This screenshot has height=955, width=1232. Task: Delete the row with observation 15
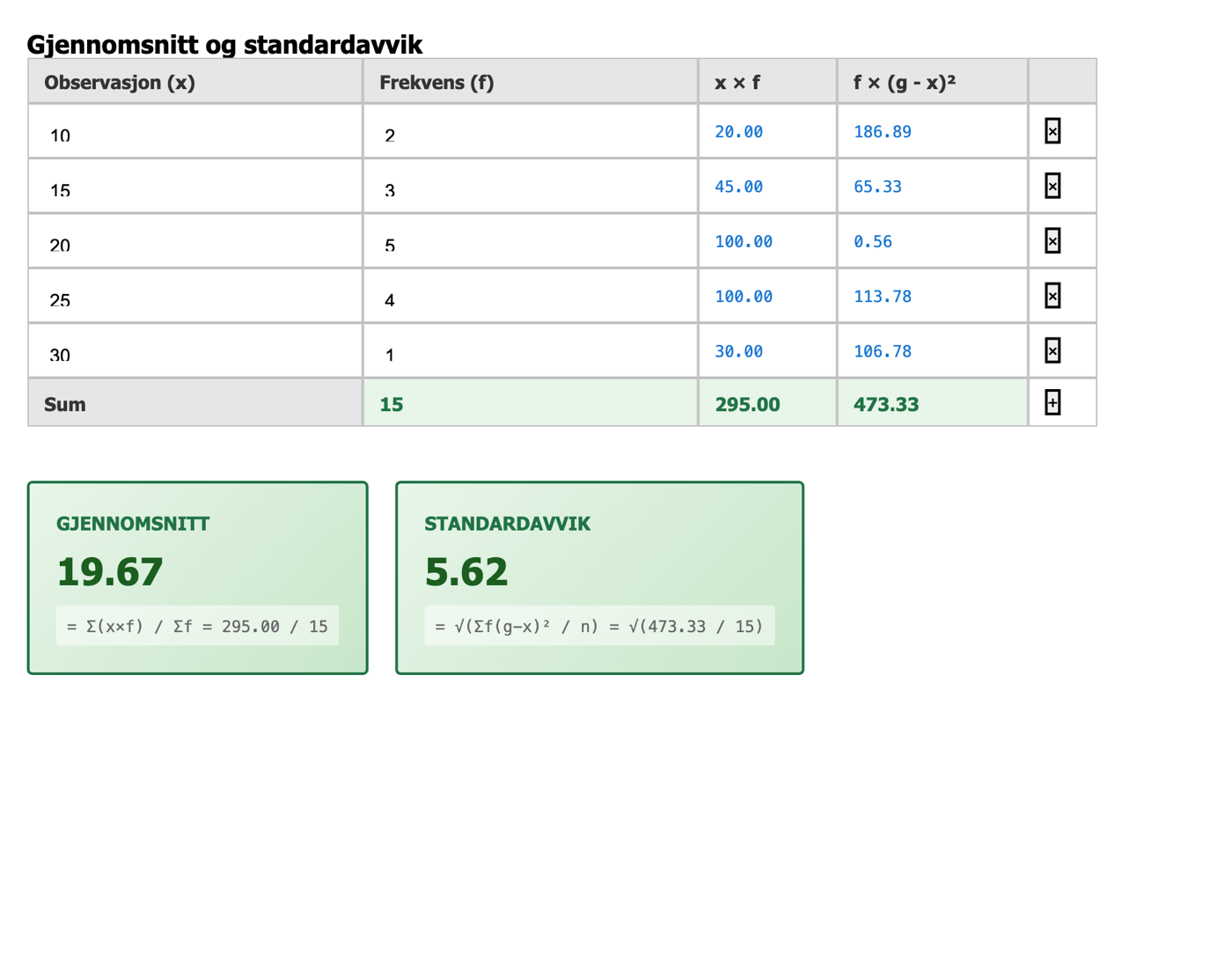point(1052,186)
